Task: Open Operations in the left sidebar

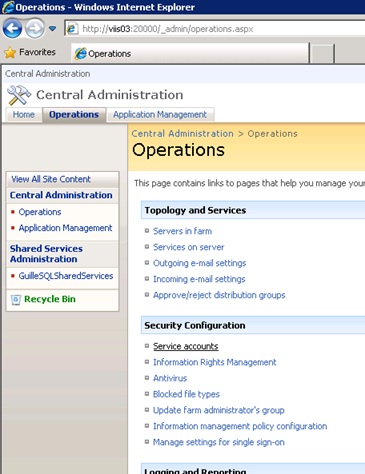Action: click(x=40, y=212)
